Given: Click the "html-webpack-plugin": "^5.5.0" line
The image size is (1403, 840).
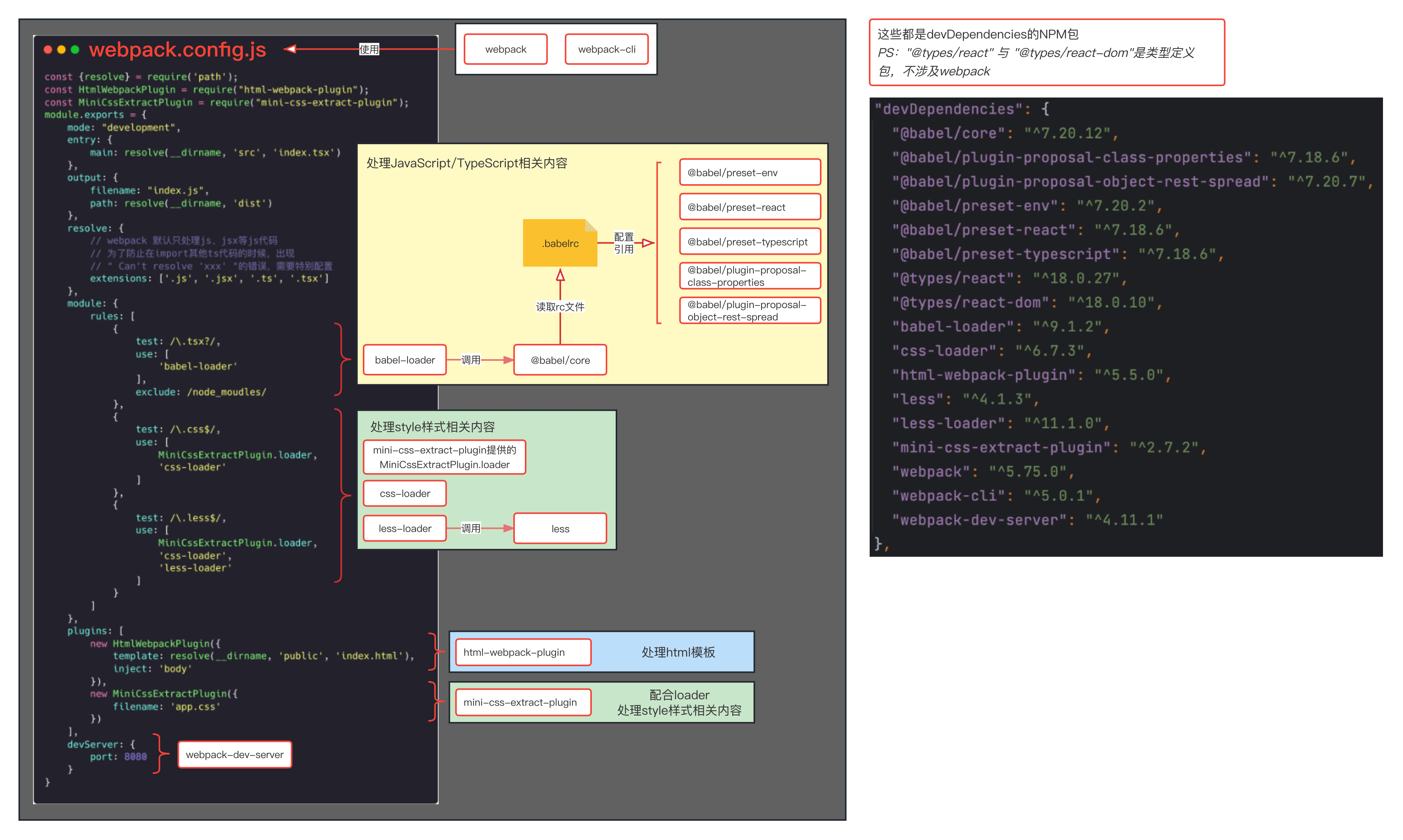Looking at the screenshot, I should [x=1032, y=375].
